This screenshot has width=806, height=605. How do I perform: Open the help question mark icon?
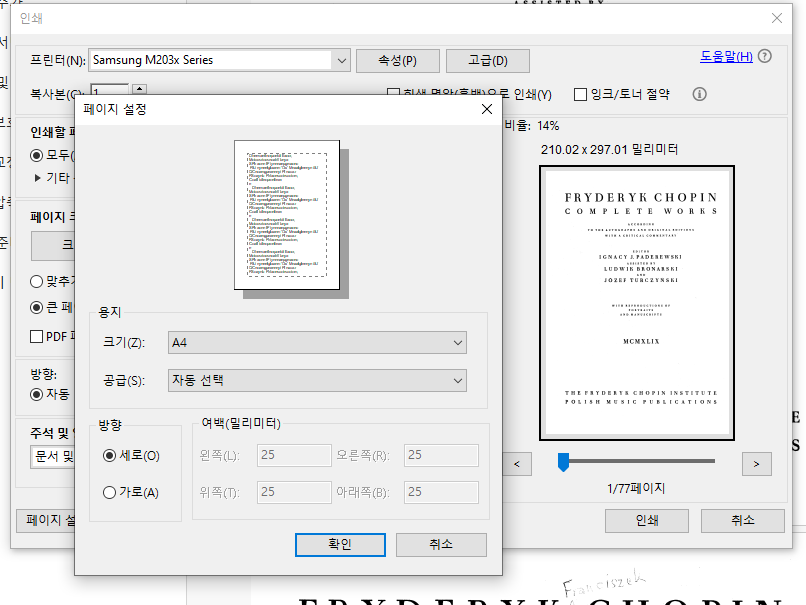764,56
